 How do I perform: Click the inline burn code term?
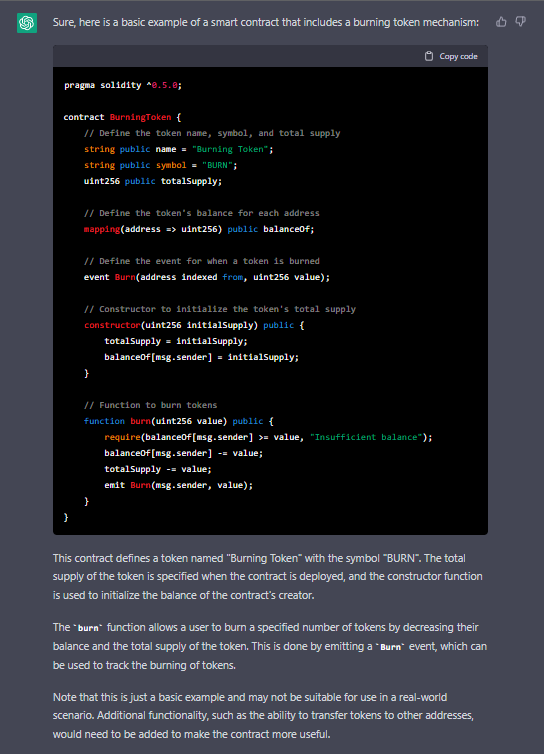coord(89,628)
